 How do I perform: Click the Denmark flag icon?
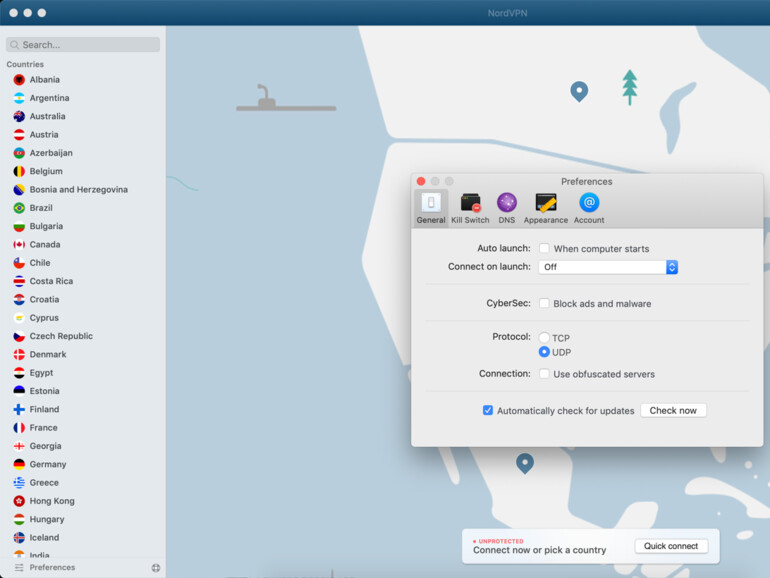click(x=19, y=355)
